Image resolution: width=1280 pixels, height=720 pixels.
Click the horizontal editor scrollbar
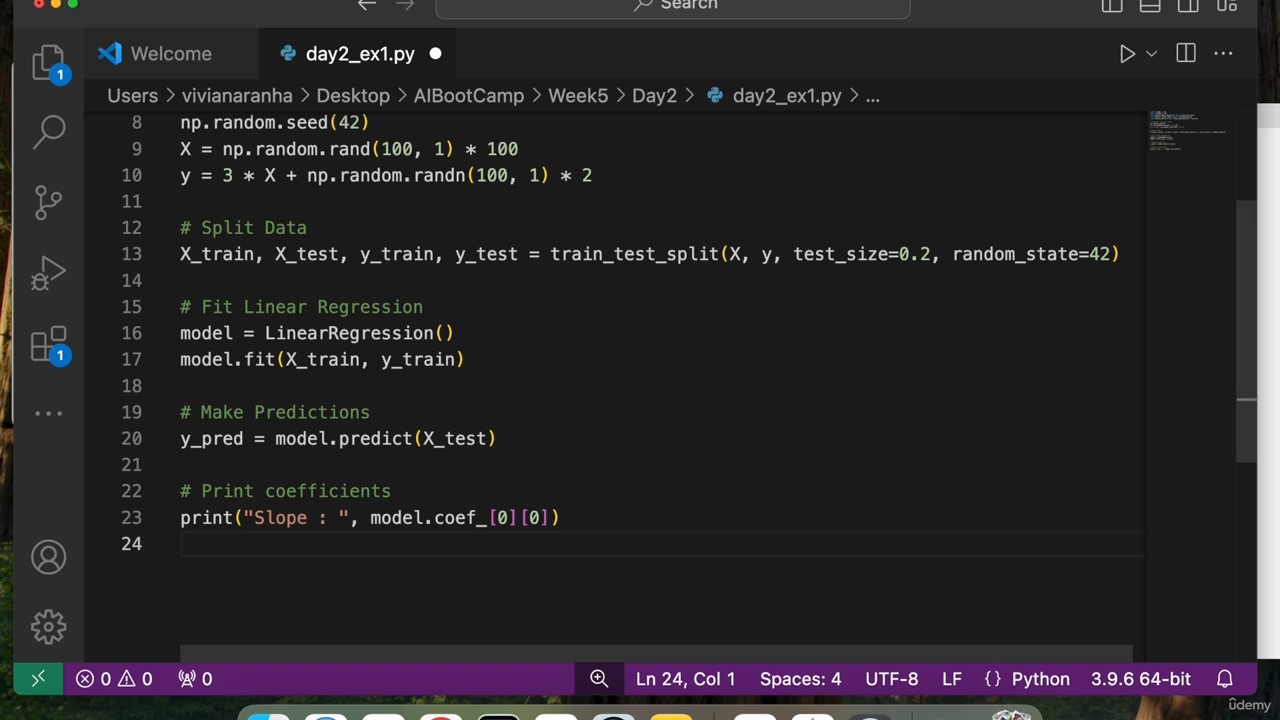[x=656, y=652]
